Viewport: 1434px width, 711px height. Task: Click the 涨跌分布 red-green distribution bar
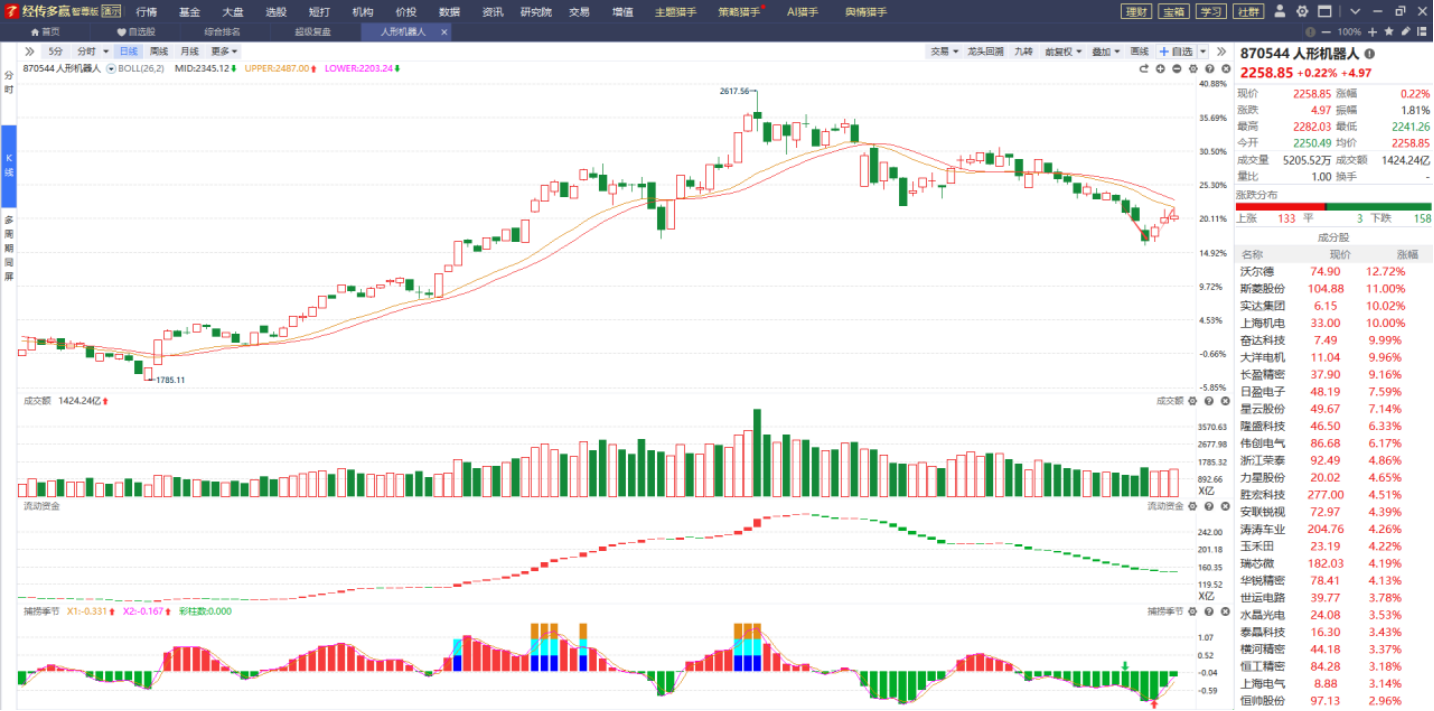pyautogui.click(x=1334, y=206)
